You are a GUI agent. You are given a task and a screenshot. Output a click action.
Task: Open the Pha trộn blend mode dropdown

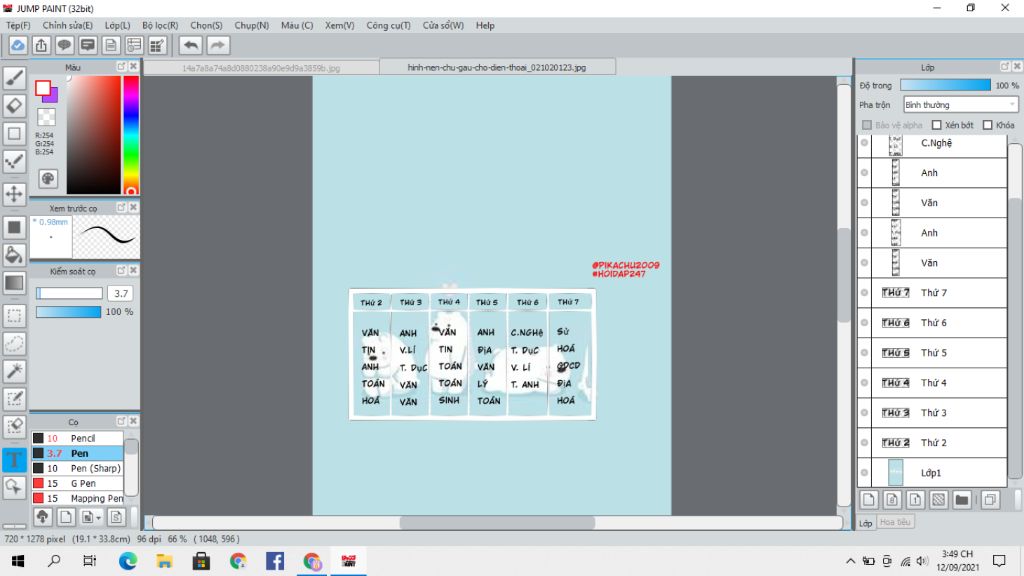point(960,104)
